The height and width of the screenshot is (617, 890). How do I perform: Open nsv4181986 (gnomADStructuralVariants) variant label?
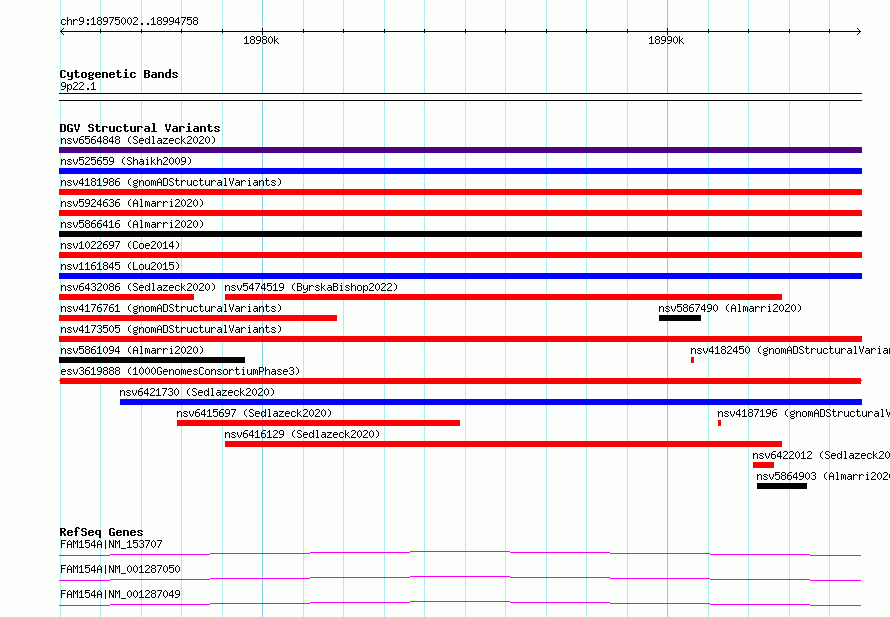pos(171,182)
